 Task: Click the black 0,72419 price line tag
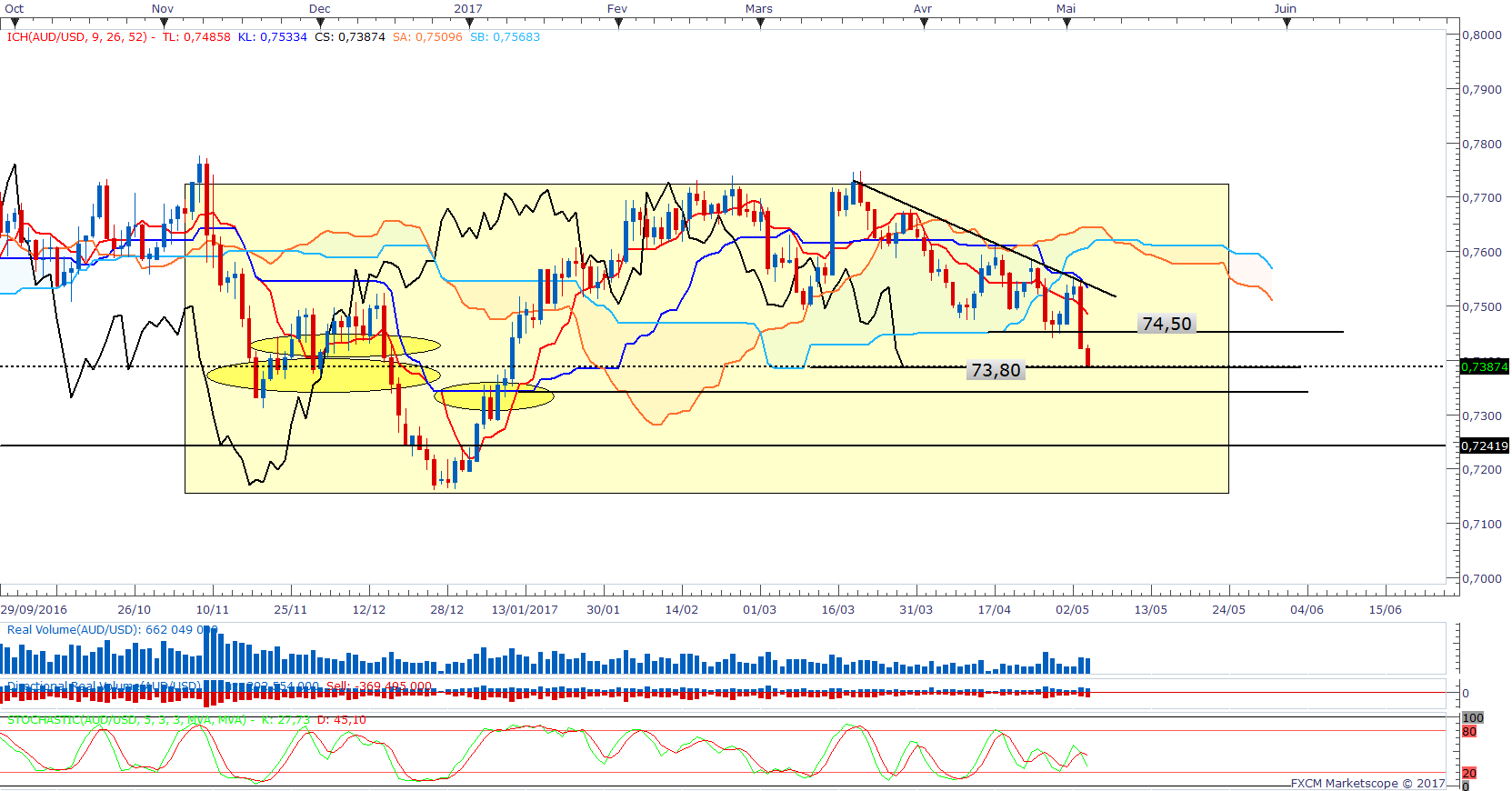pos(1485,446)
